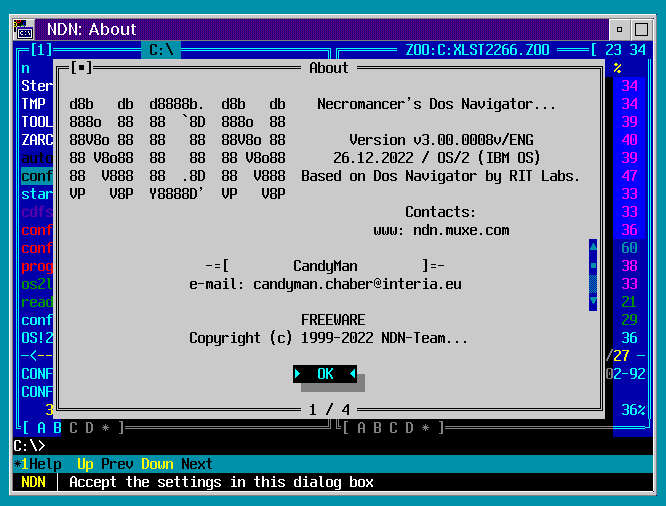Viewport: 666px width, 506px height.
Task: Select drive D in the right panel drive line
Action: pos(409,427)
